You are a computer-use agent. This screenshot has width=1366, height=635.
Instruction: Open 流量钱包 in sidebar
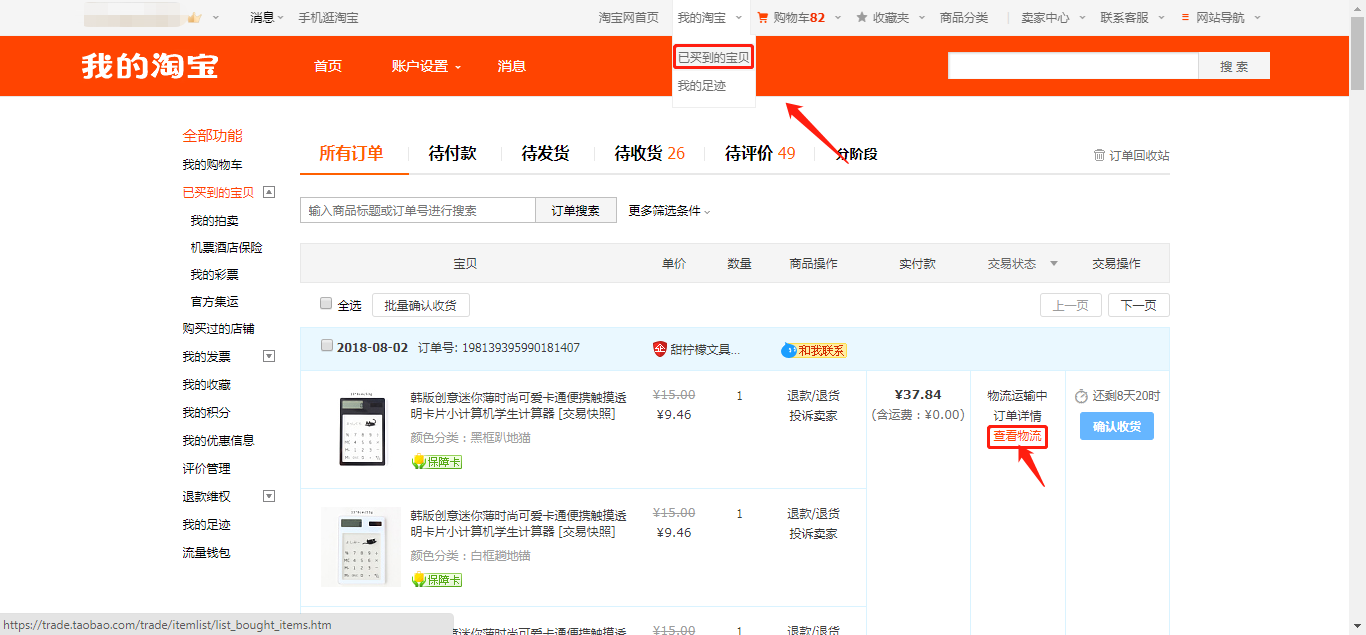pyautogui.click(x=206, y=552)
